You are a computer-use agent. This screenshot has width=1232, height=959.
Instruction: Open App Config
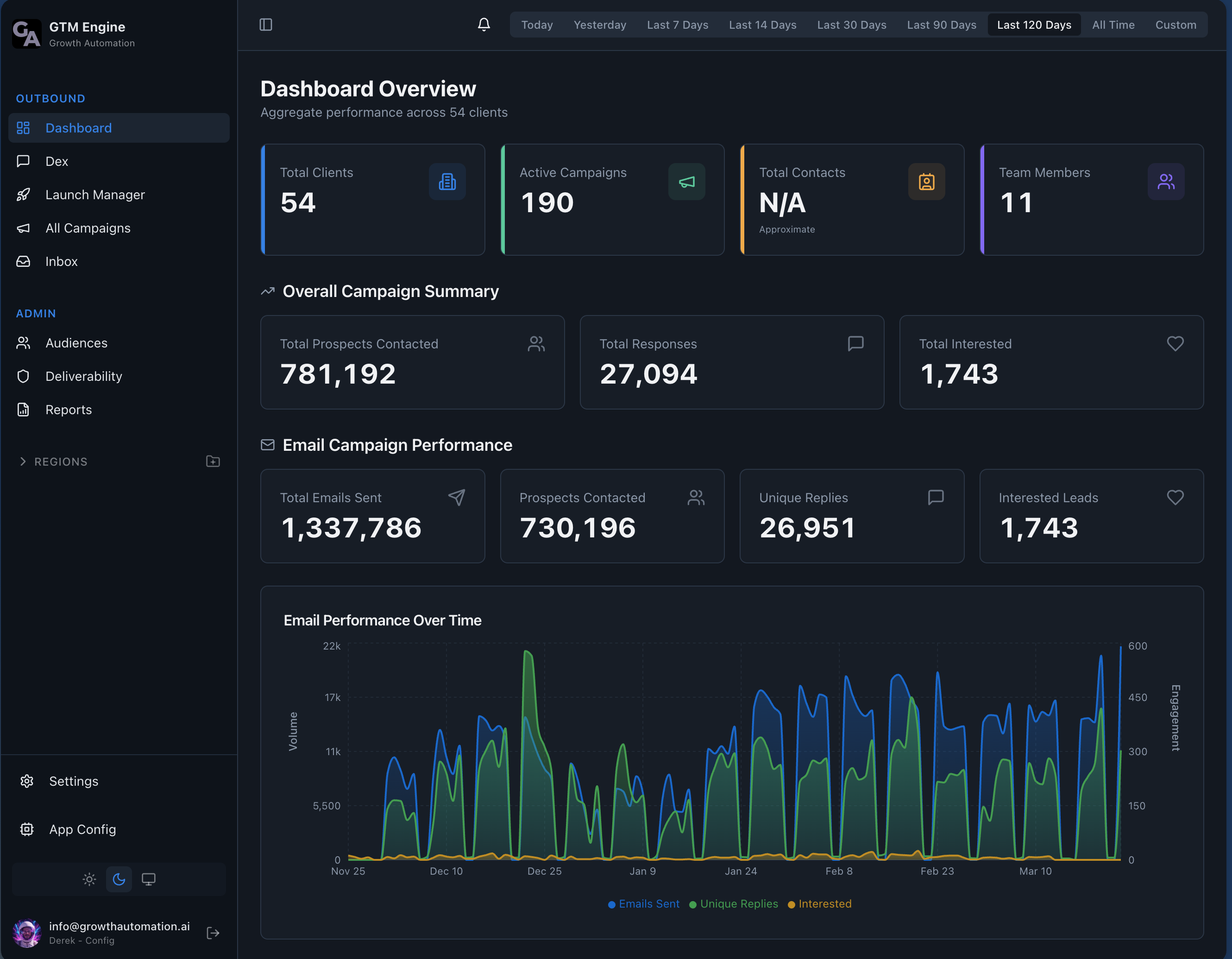point(82,829)
